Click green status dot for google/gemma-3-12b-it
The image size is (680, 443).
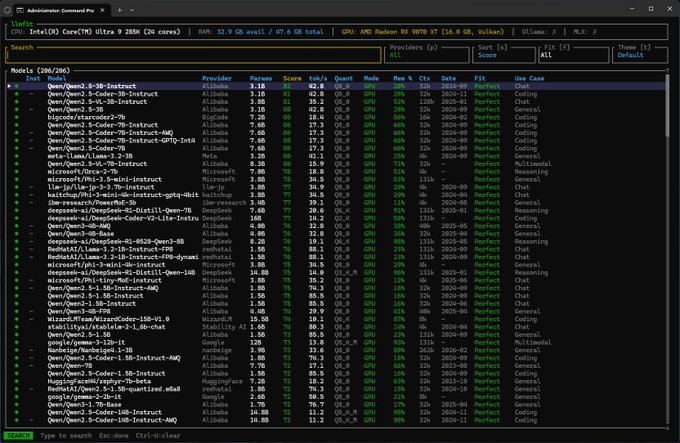pos(17,342)
